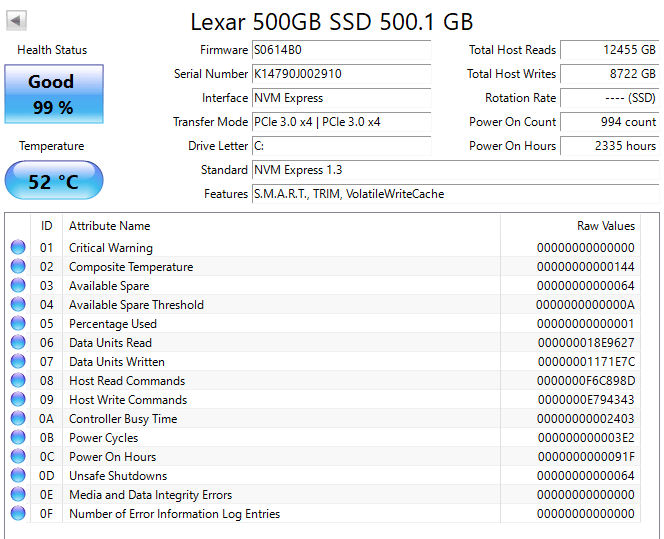664x539 pixels.
Task: Click the Attribute Name column header
Action: [281, 226]
